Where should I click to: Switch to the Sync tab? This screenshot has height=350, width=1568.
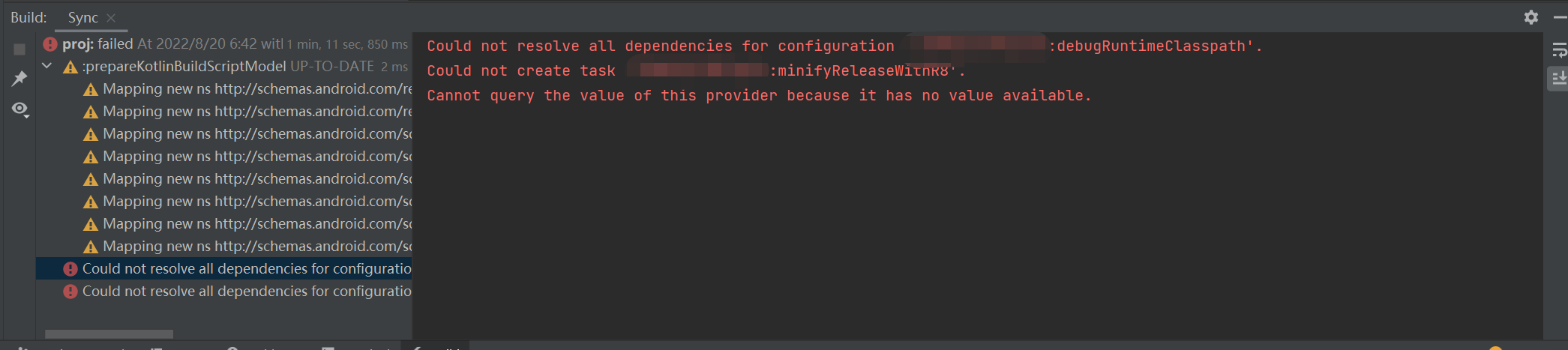pyautogui.click(x=82, y=17)
